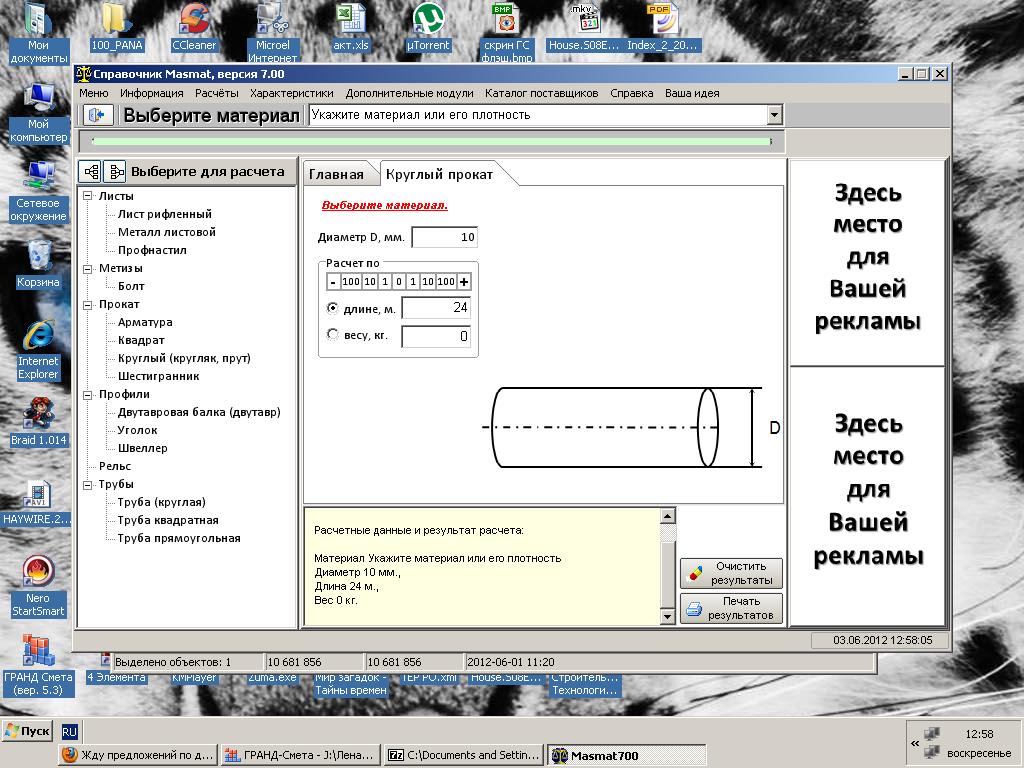Screen dimensions: 1024x768
Task: Click the 'Диаметр D, мм.' input field
Action: [x=444, y=238]
